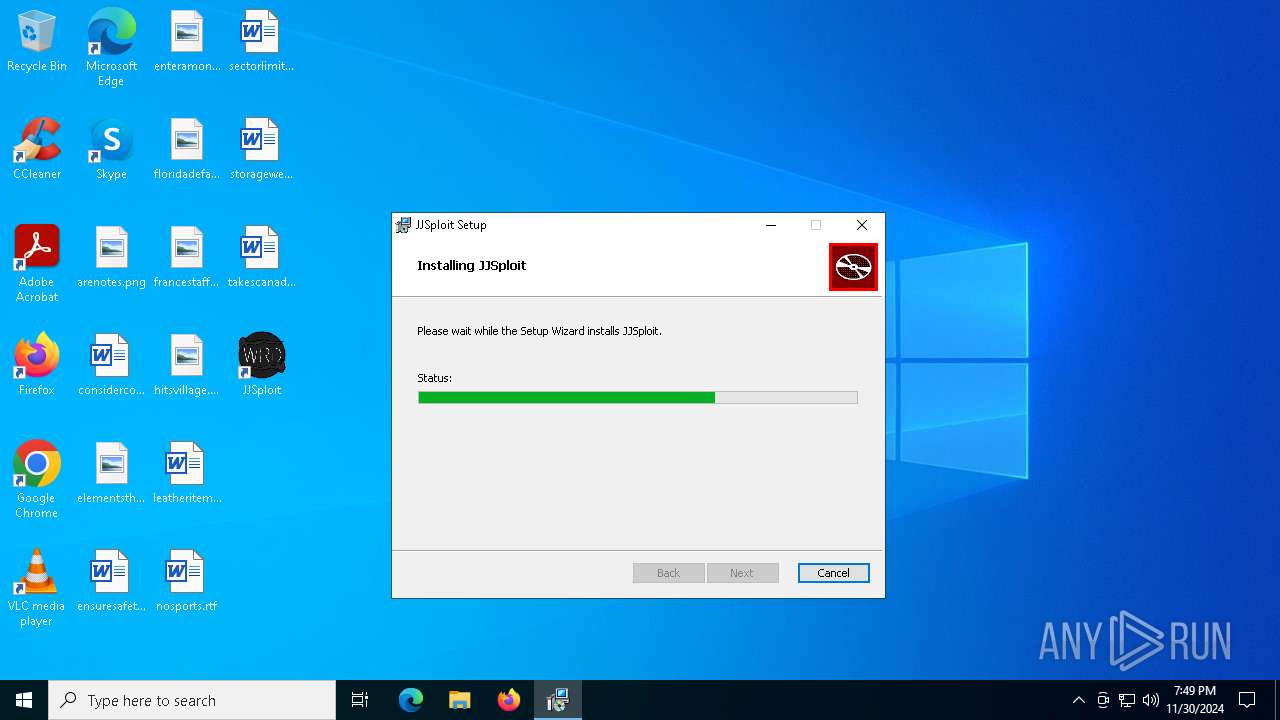Select the nosports.rtf file icon

(x=187, y=581)
